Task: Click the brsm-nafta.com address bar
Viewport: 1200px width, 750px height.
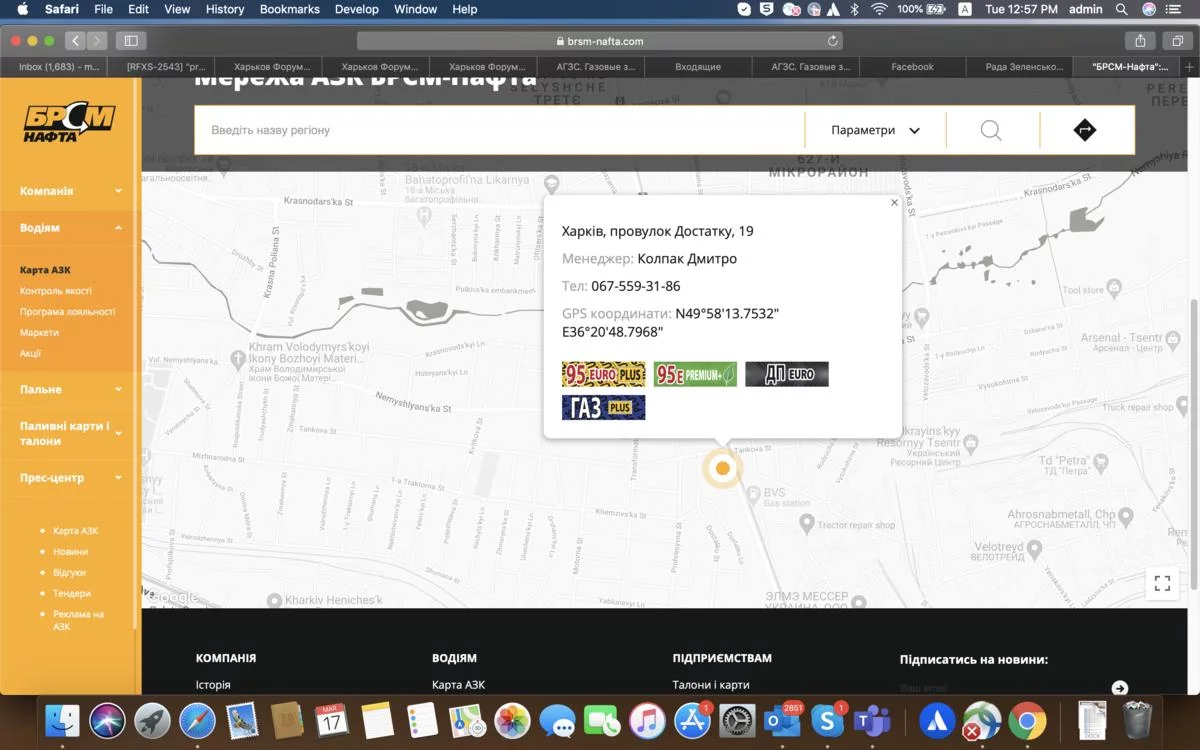Action: [x=599, y=41]
